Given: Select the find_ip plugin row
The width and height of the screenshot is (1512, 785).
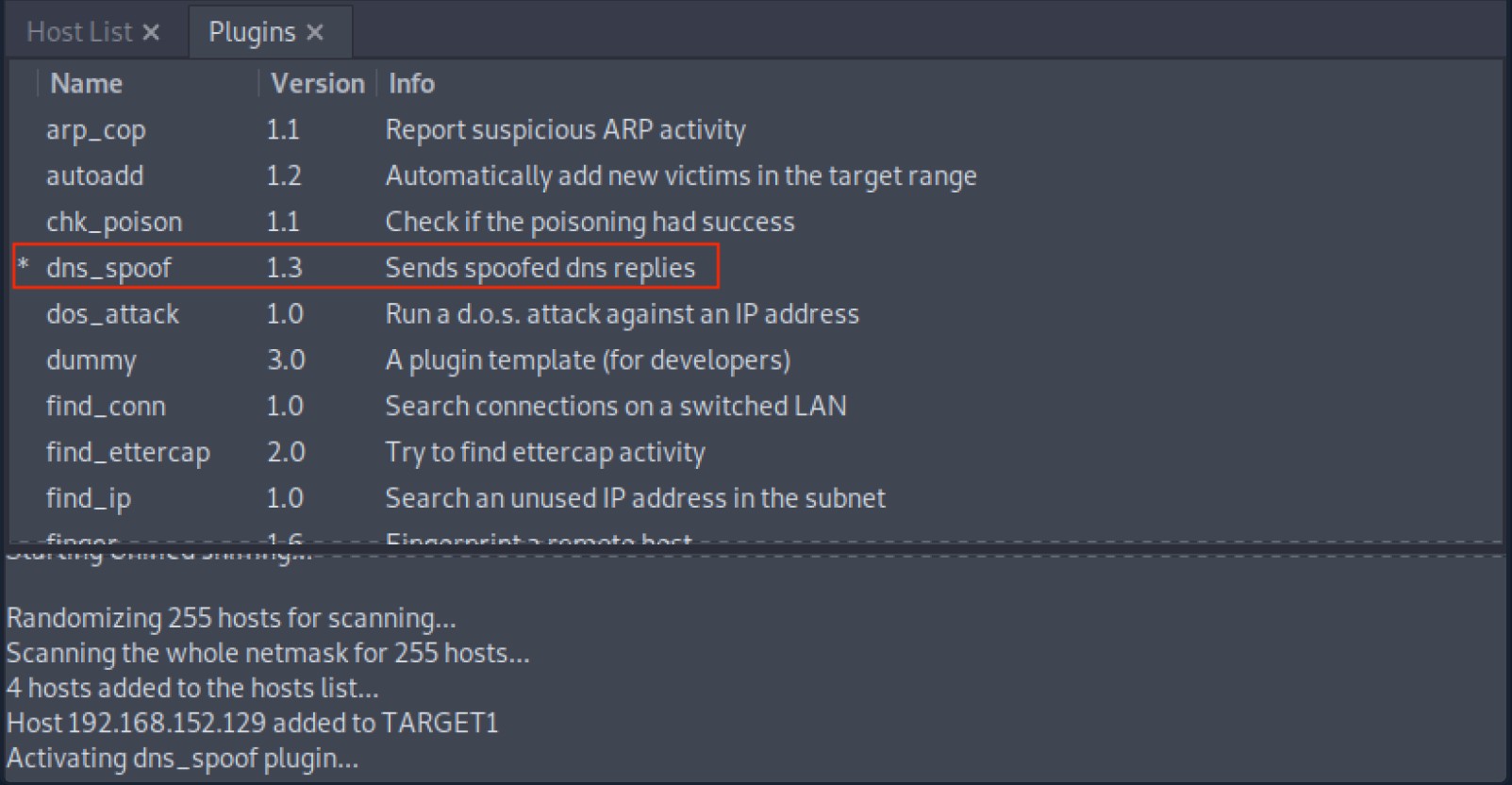Looking at the screenshot, I should (x=755, y=498).
